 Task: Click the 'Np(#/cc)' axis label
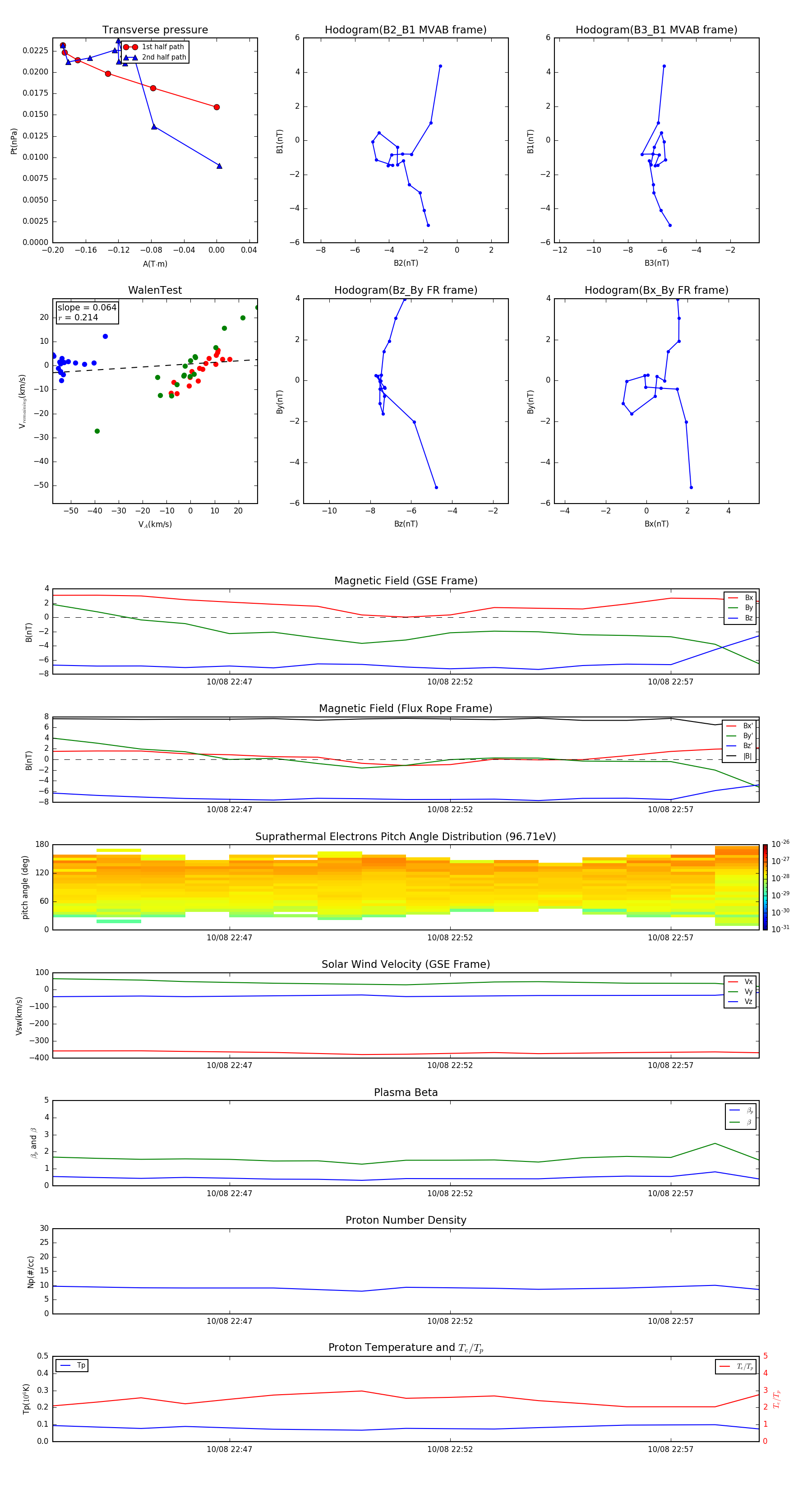31,1272
